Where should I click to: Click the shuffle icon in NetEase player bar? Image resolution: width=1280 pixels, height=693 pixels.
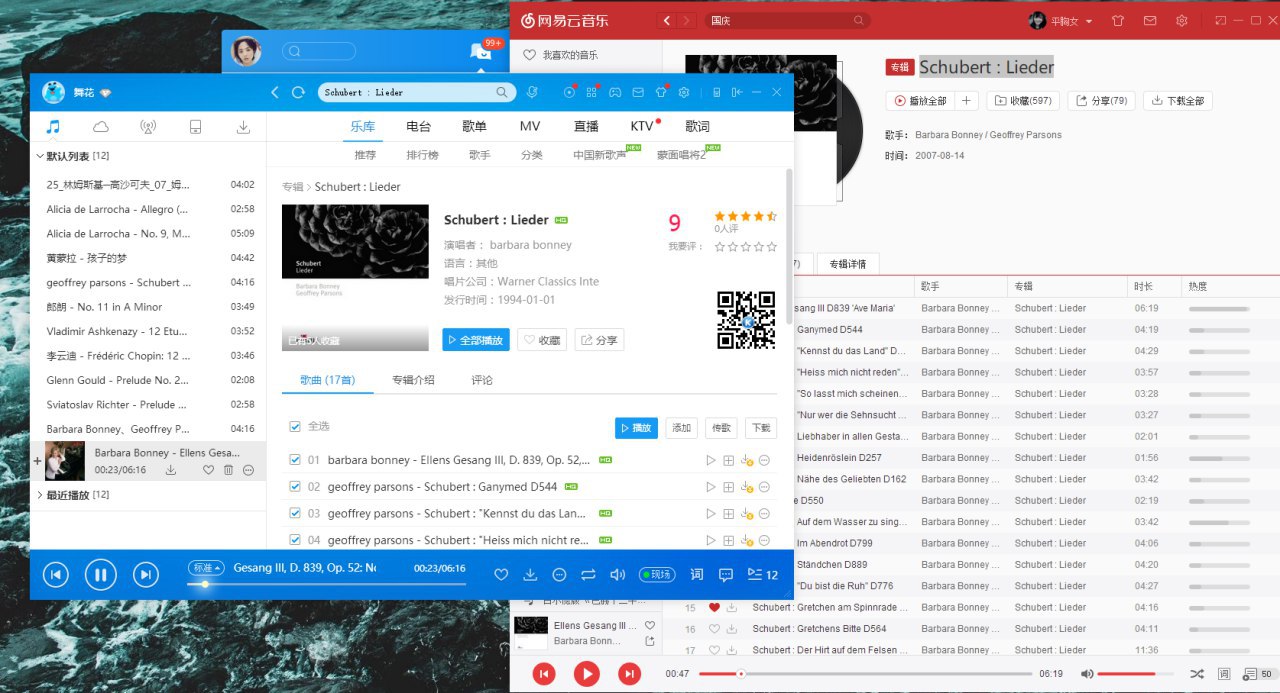[x=1196, y=674]
